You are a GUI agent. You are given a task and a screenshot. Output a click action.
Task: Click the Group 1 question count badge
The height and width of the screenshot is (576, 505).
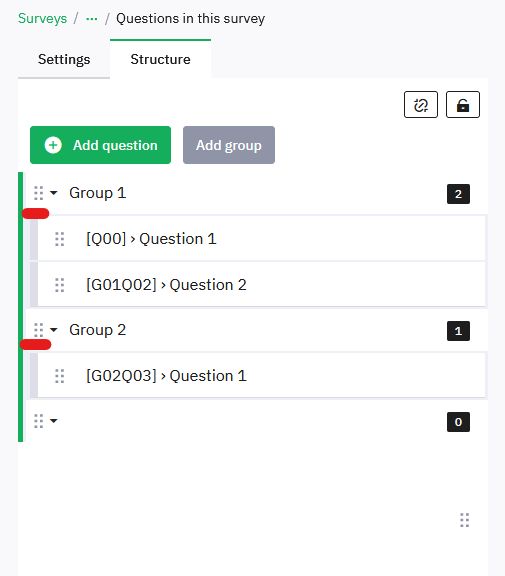(x=458, y=194)
